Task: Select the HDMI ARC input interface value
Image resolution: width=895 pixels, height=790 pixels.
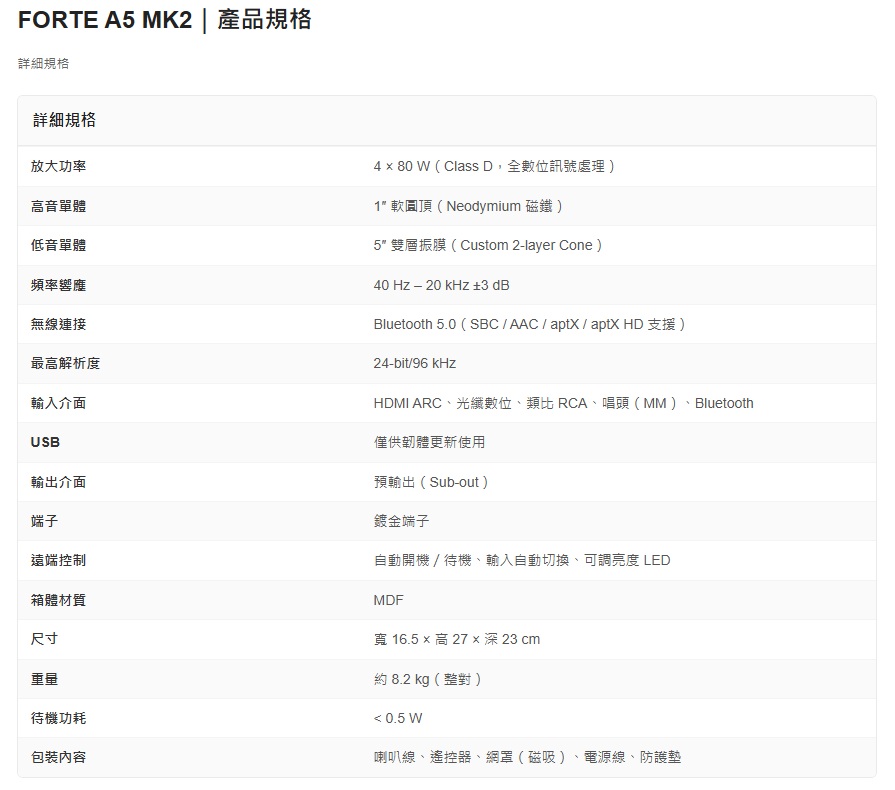Action: tap(563, 403)
